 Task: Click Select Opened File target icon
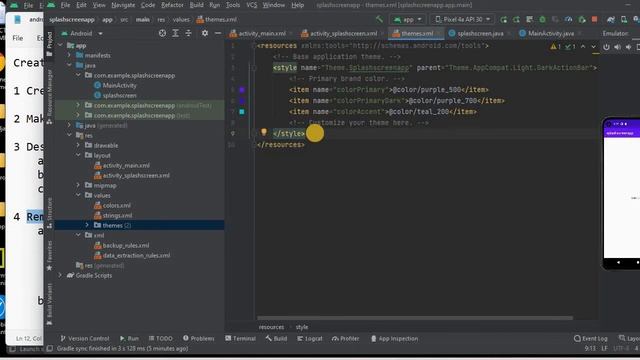162,33
